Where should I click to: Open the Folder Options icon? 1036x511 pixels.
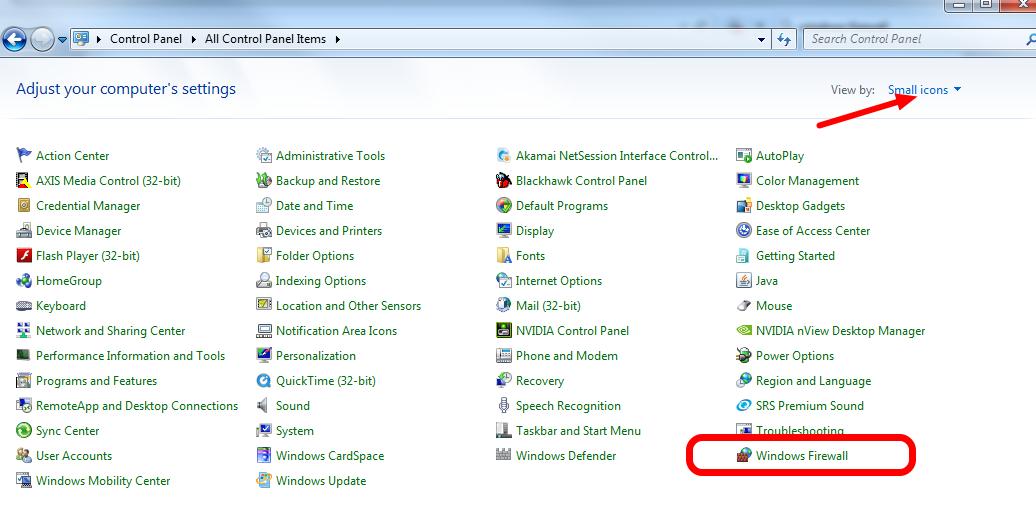[264, 256]
